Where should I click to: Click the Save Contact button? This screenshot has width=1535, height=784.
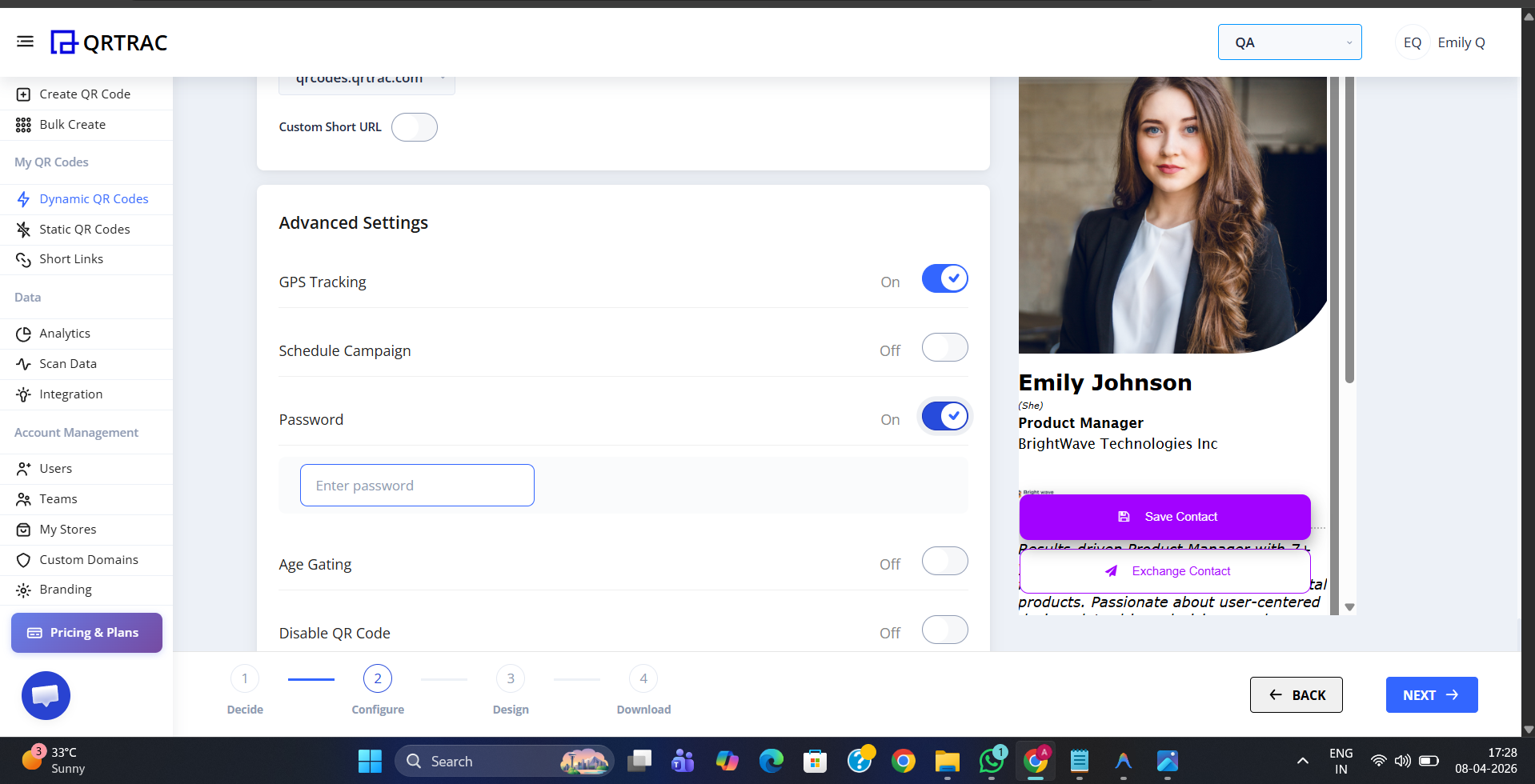tap(1164, 517)
